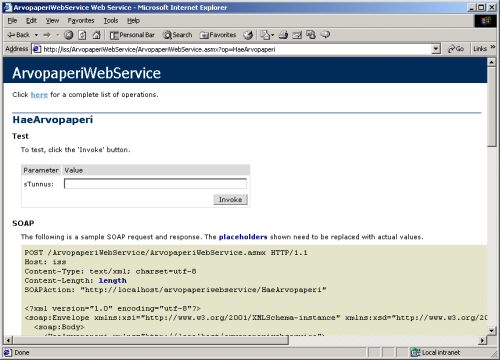
Task: Follow the 'here' operations list link
Action: pyautogui.click(x=39, y=95)
